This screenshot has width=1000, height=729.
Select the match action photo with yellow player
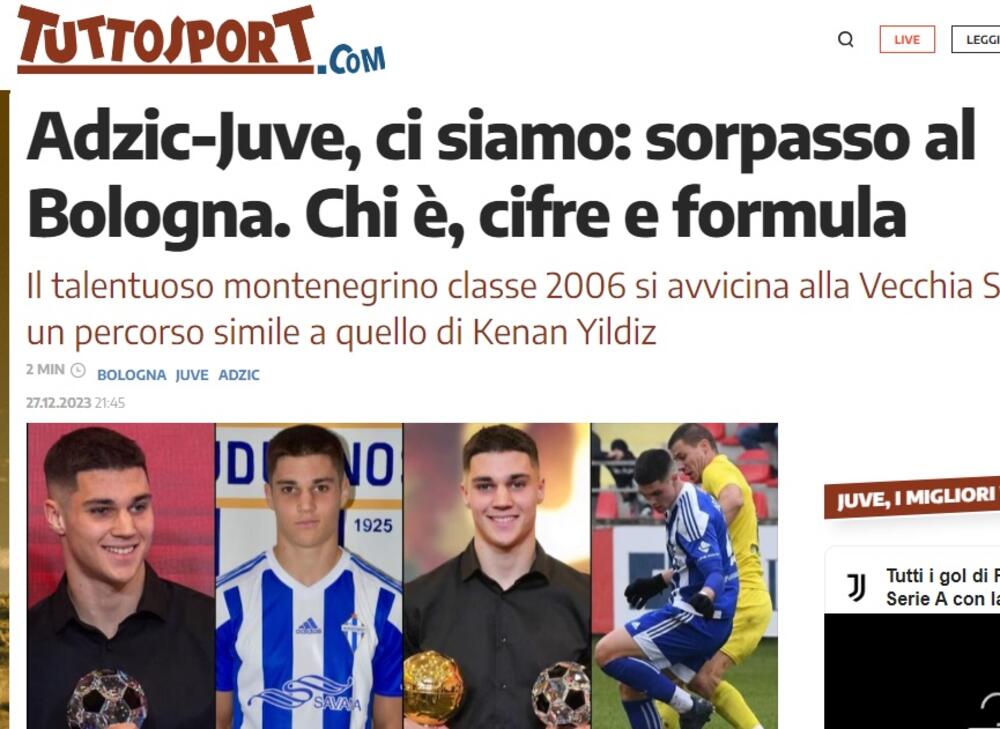click(x=685, y=576)
